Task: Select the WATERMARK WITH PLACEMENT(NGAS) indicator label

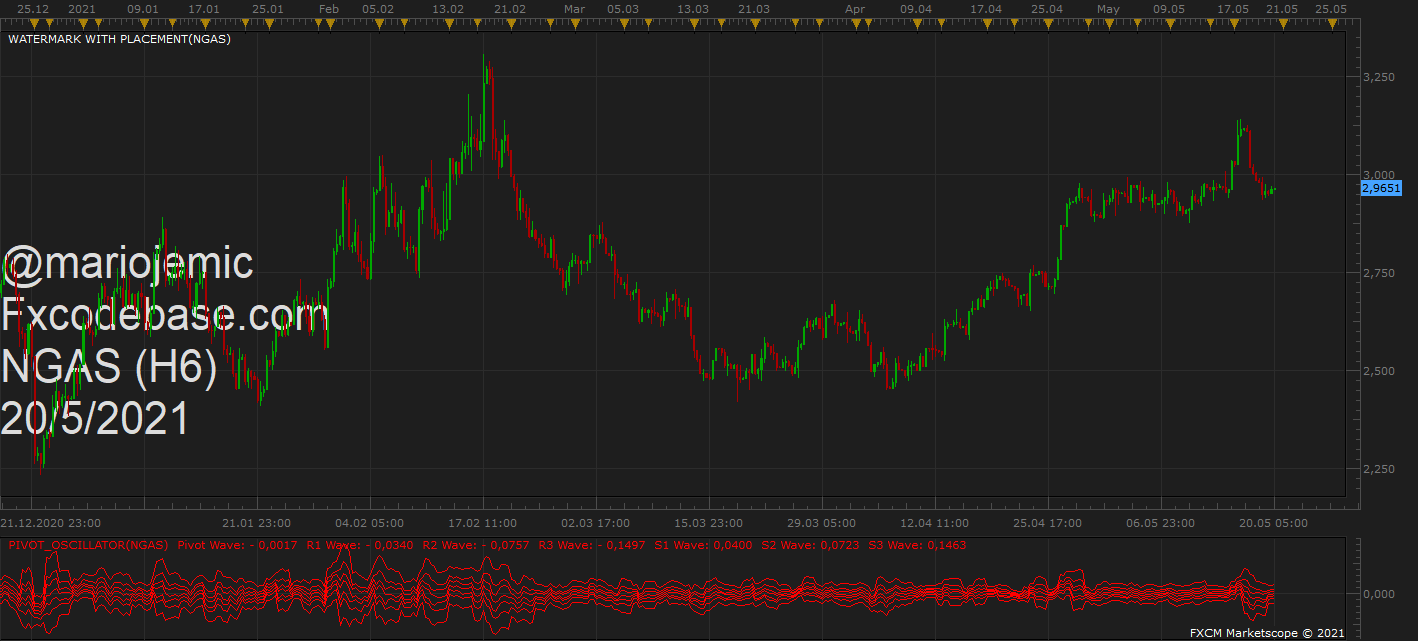Action: click(120, 39)
